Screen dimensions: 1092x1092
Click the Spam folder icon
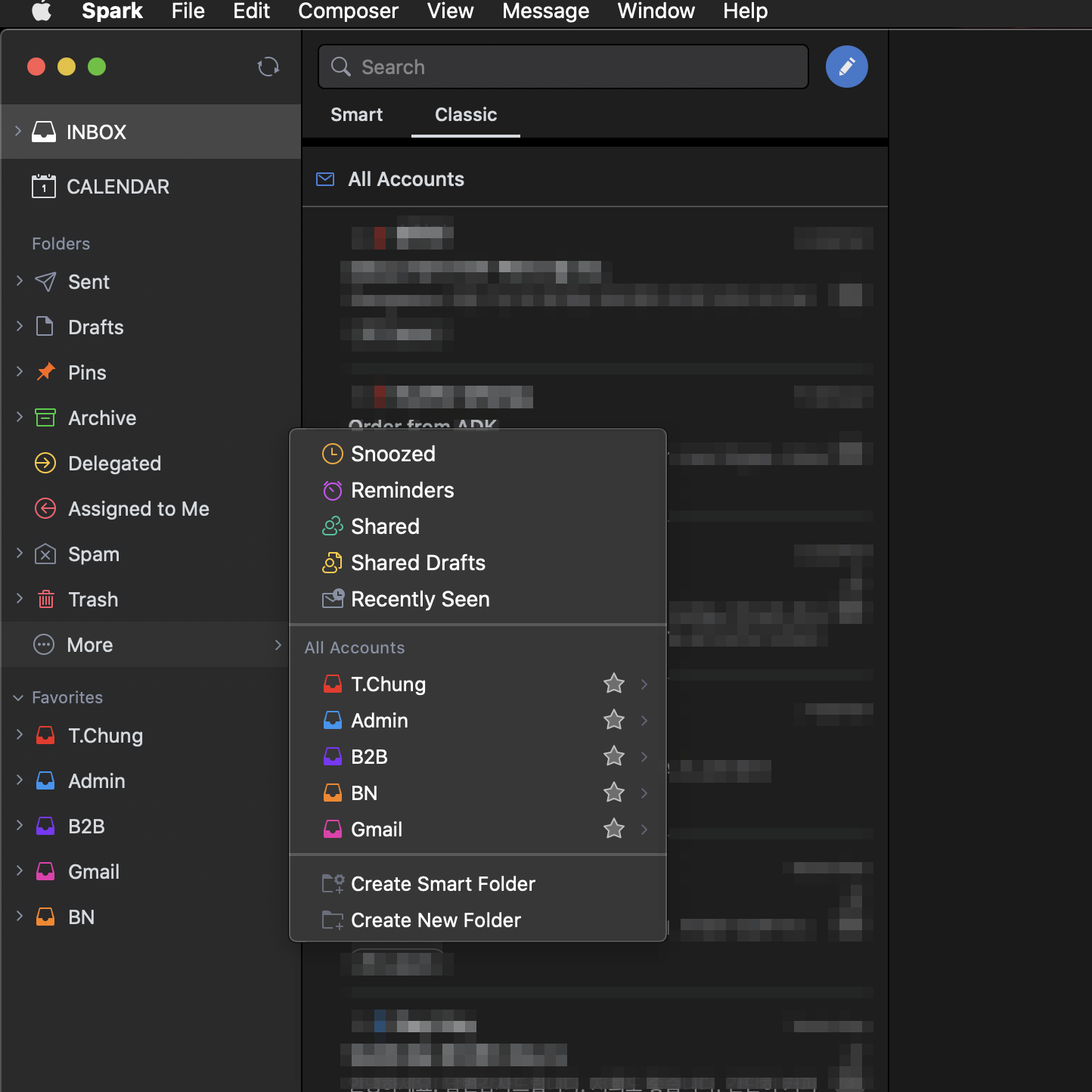click(45, 554)
